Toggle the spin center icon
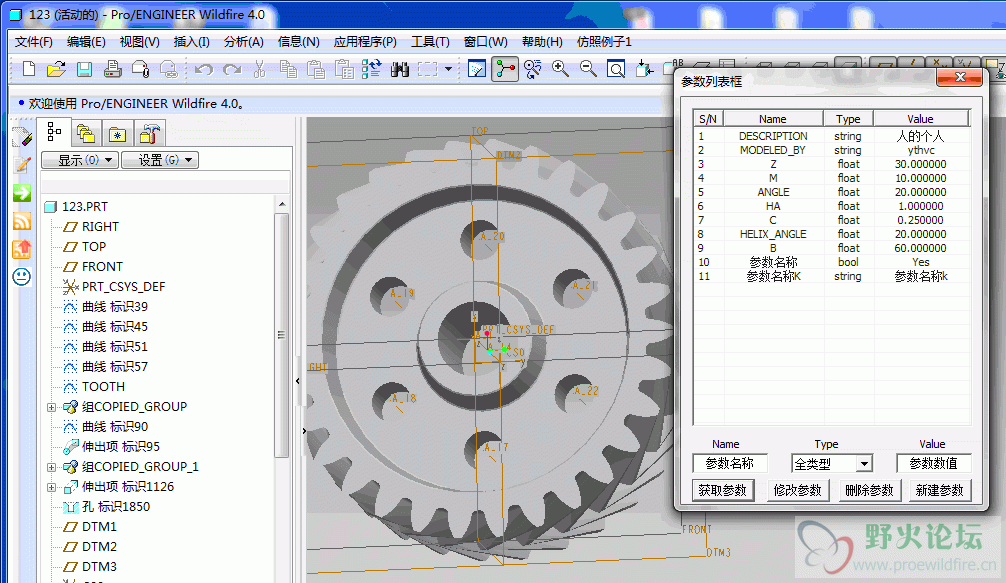 (505, 69)
